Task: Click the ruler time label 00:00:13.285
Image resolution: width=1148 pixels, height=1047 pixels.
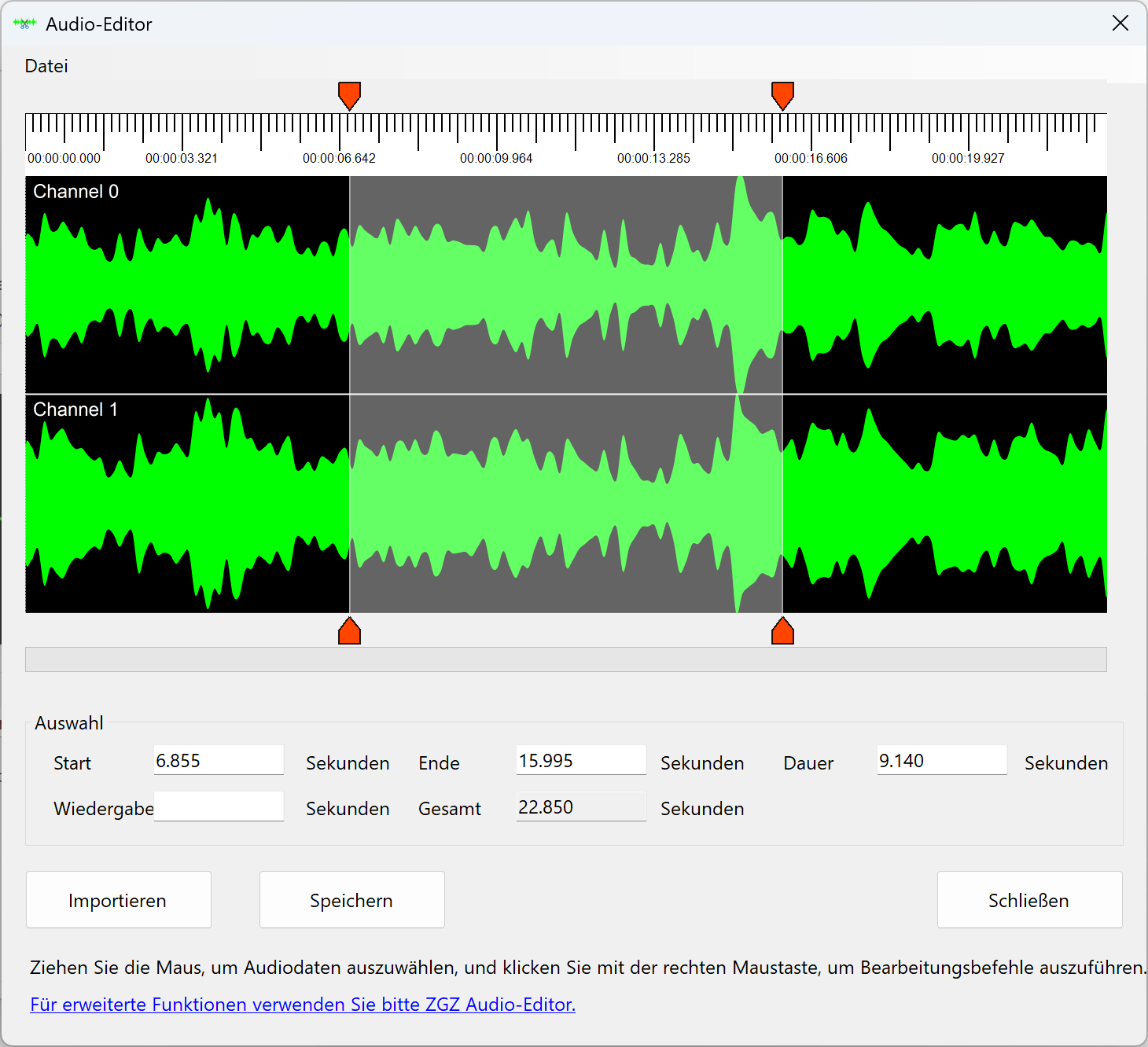Action: [653, 158]
